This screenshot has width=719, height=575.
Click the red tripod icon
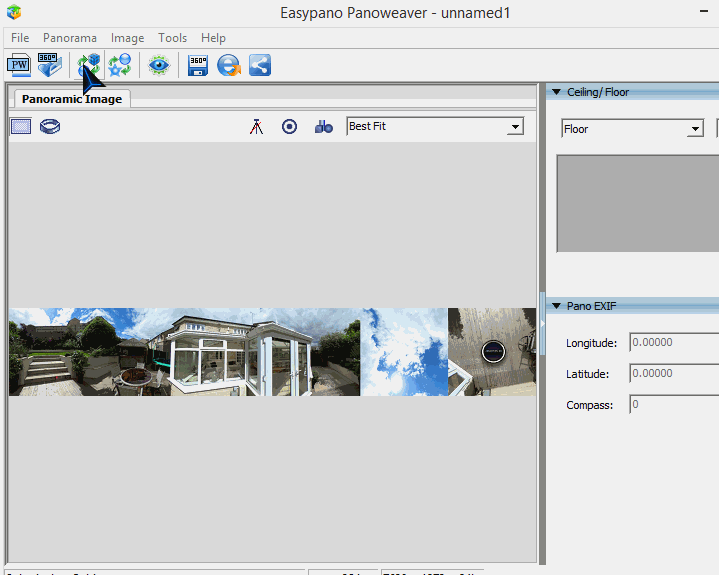(x=257, y=127)
